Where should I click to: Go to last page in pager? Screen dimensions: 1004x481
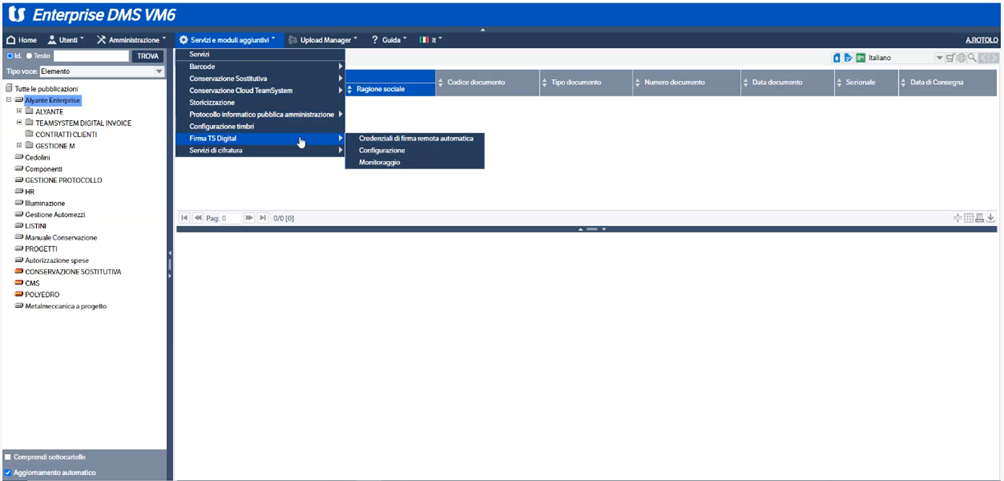coord(263,218)
